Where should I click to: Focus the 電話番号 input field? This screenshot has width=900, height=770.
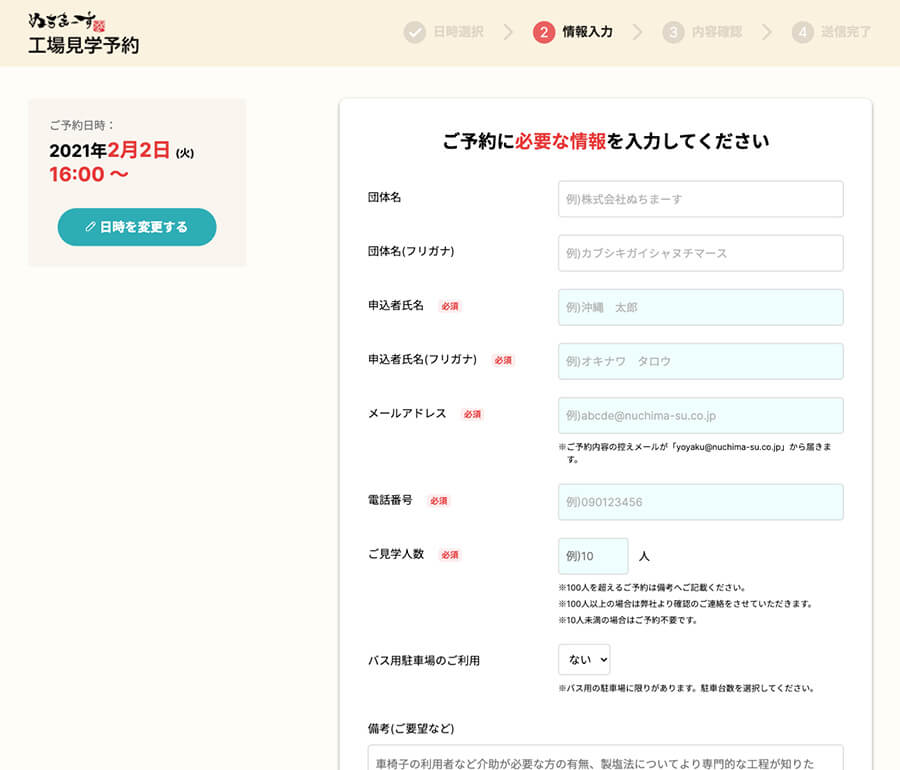700,502
